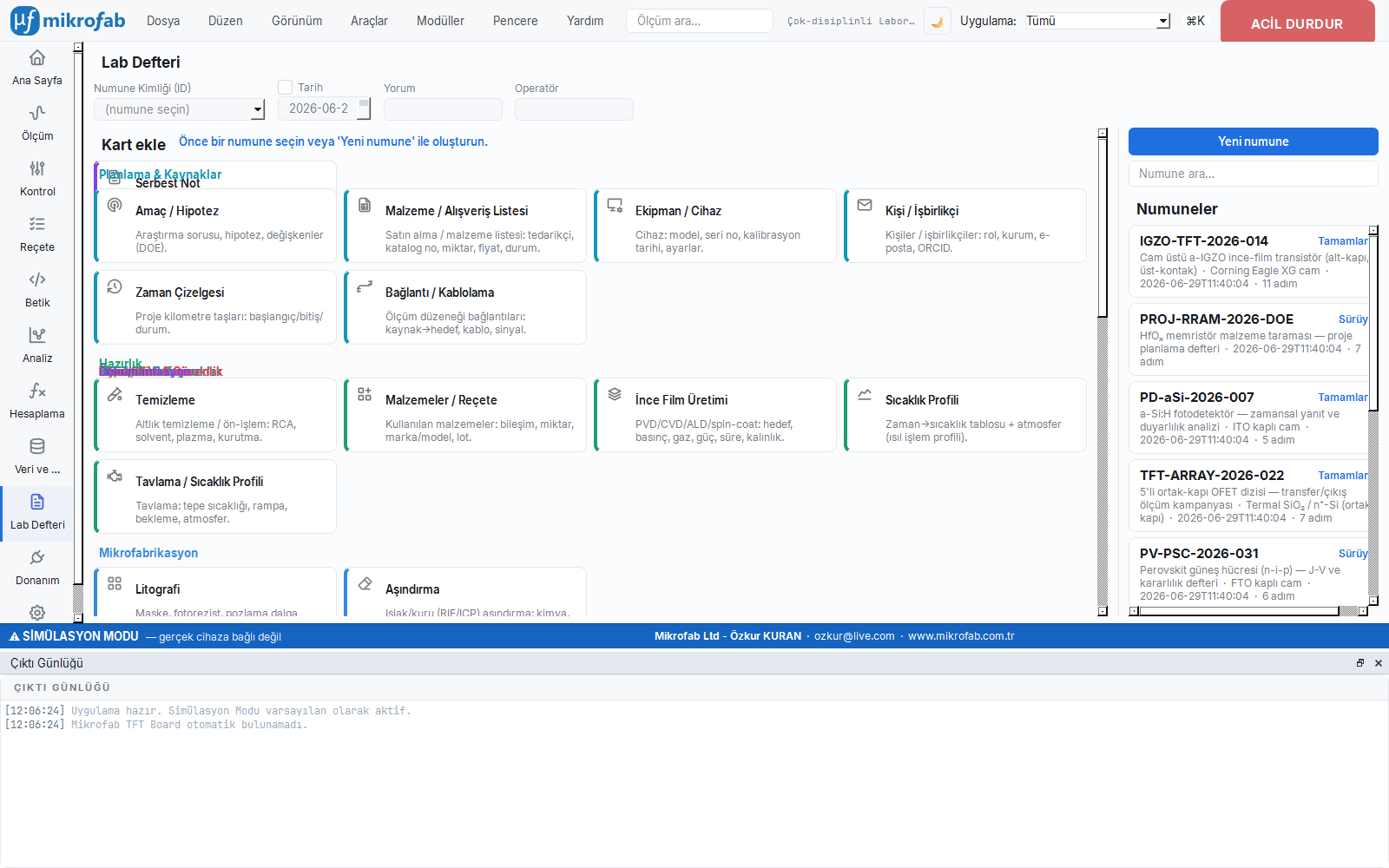1389x868 pixels.
Task: Click the Mikrofabrikasyon section heading
Action: [148, 553]
